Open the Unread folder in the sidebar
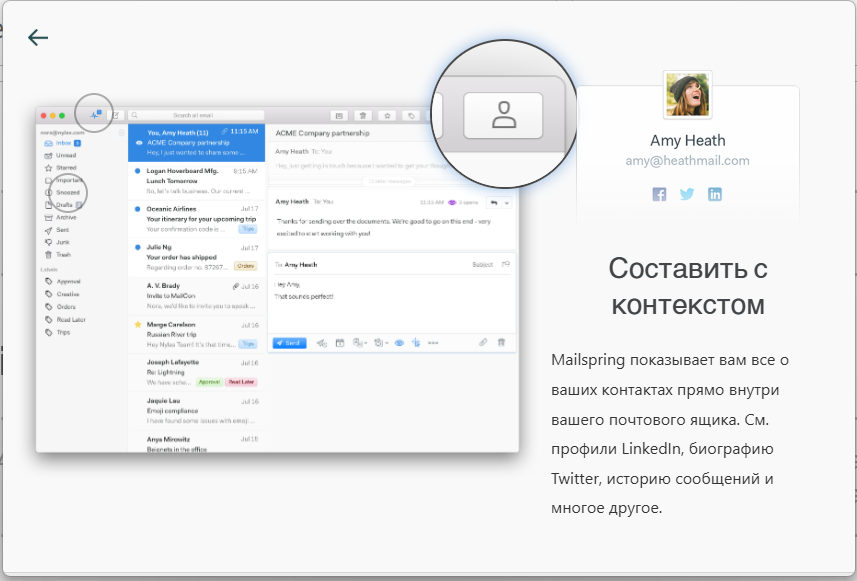Image resolution: width=857 pixels, height=581 pixels. (x=61, y=155)
